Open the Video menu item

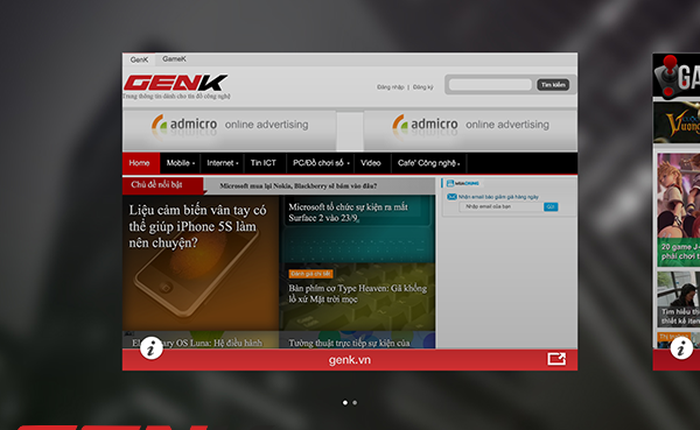coord(371,163)
